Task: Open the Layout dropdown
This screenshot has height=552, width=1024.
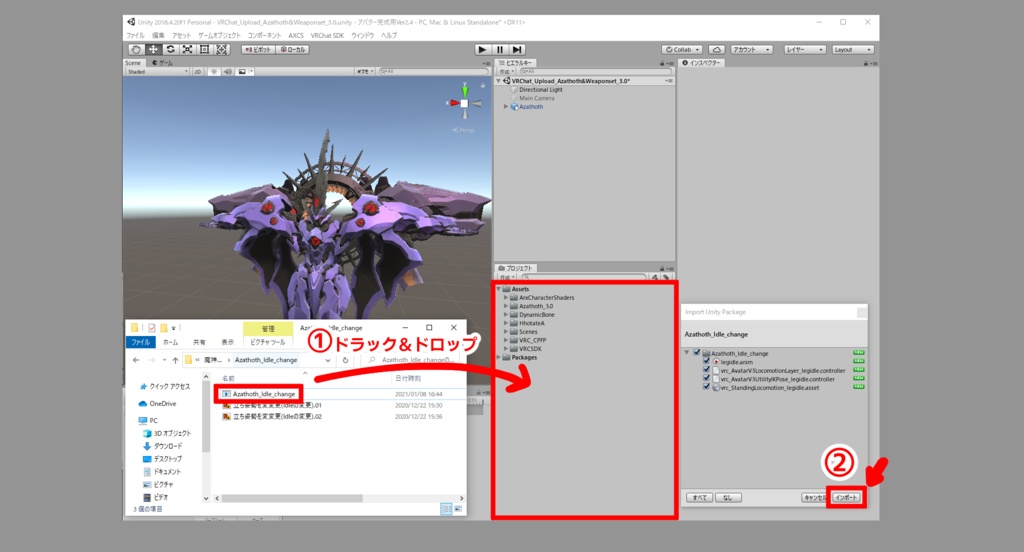Action: tap(852, 50)
